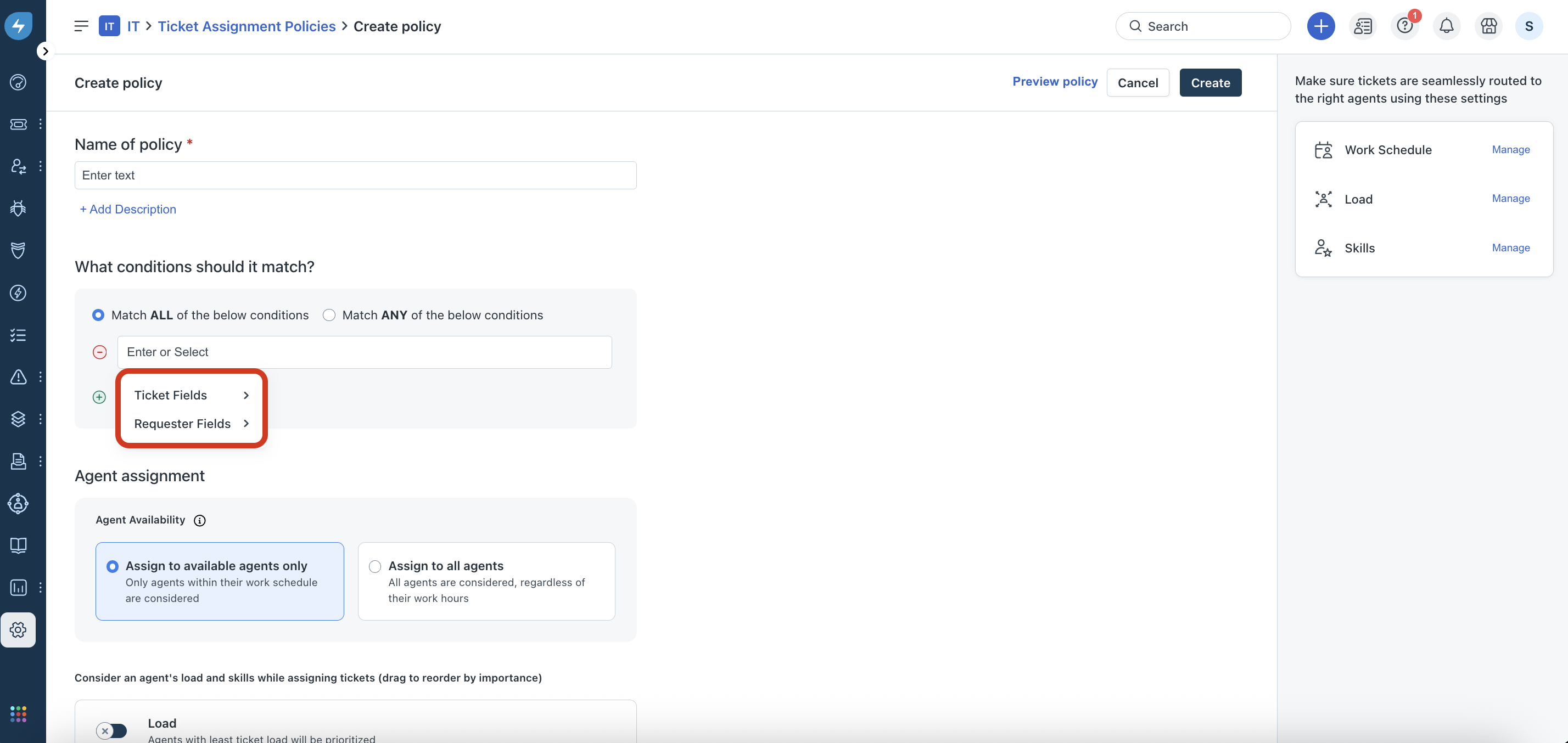Viewport: 1568px width, 743px height.
Task: Click Manage link for Work Schedule
Action: tap(1510, 150)
